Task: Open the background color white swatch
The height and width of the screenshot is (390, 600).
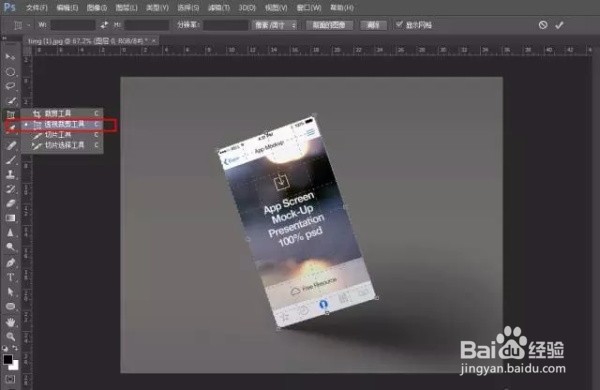Action: [15, 366]
